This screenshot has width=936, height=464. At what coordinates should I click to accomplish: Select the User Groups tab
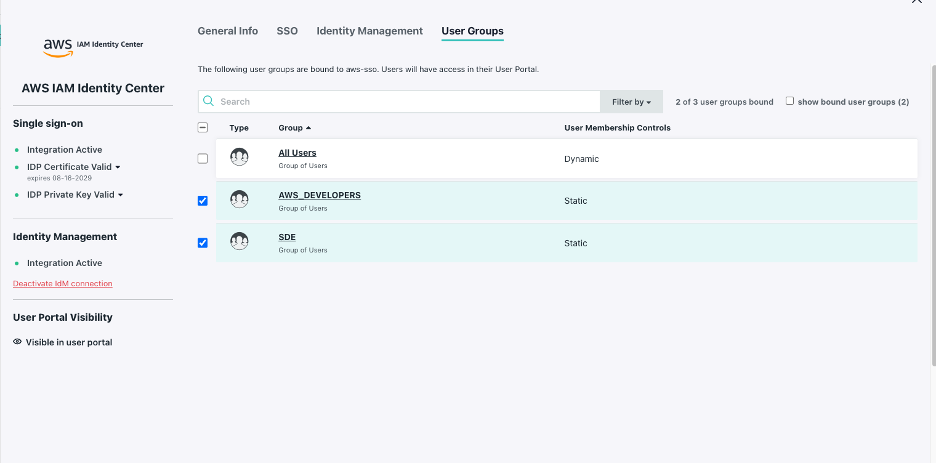472,31
